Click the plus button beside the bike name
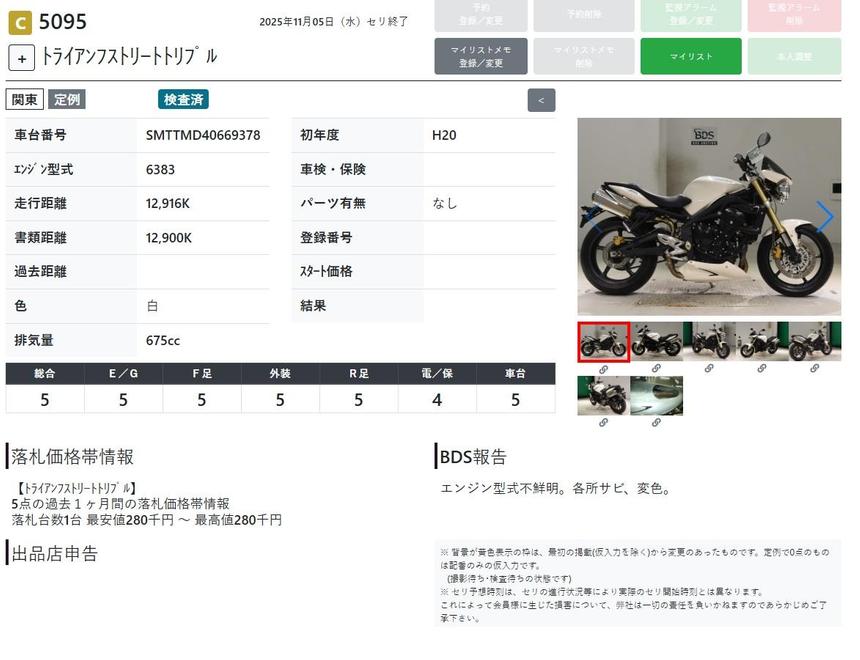The height and width of the screenshot is (660, 860). coord(22,57)
